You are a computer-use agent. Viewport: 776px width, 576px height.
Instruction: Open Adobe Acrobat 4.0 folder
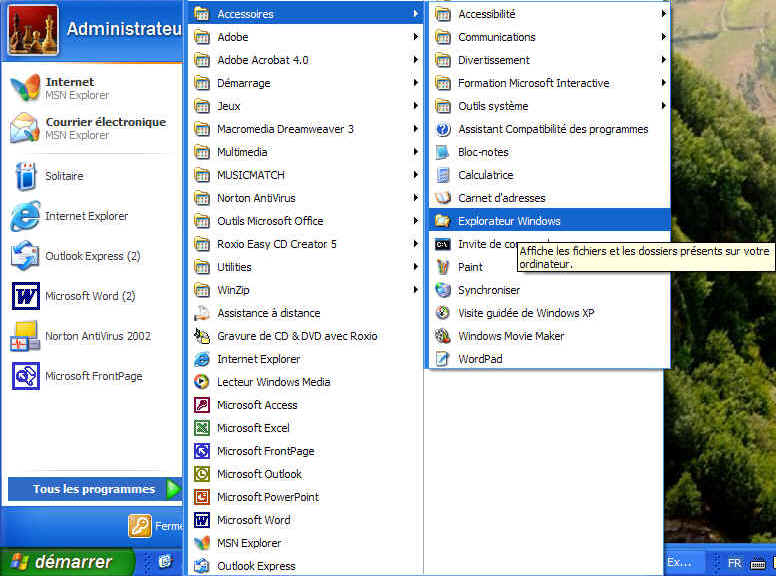click(306, 60)
